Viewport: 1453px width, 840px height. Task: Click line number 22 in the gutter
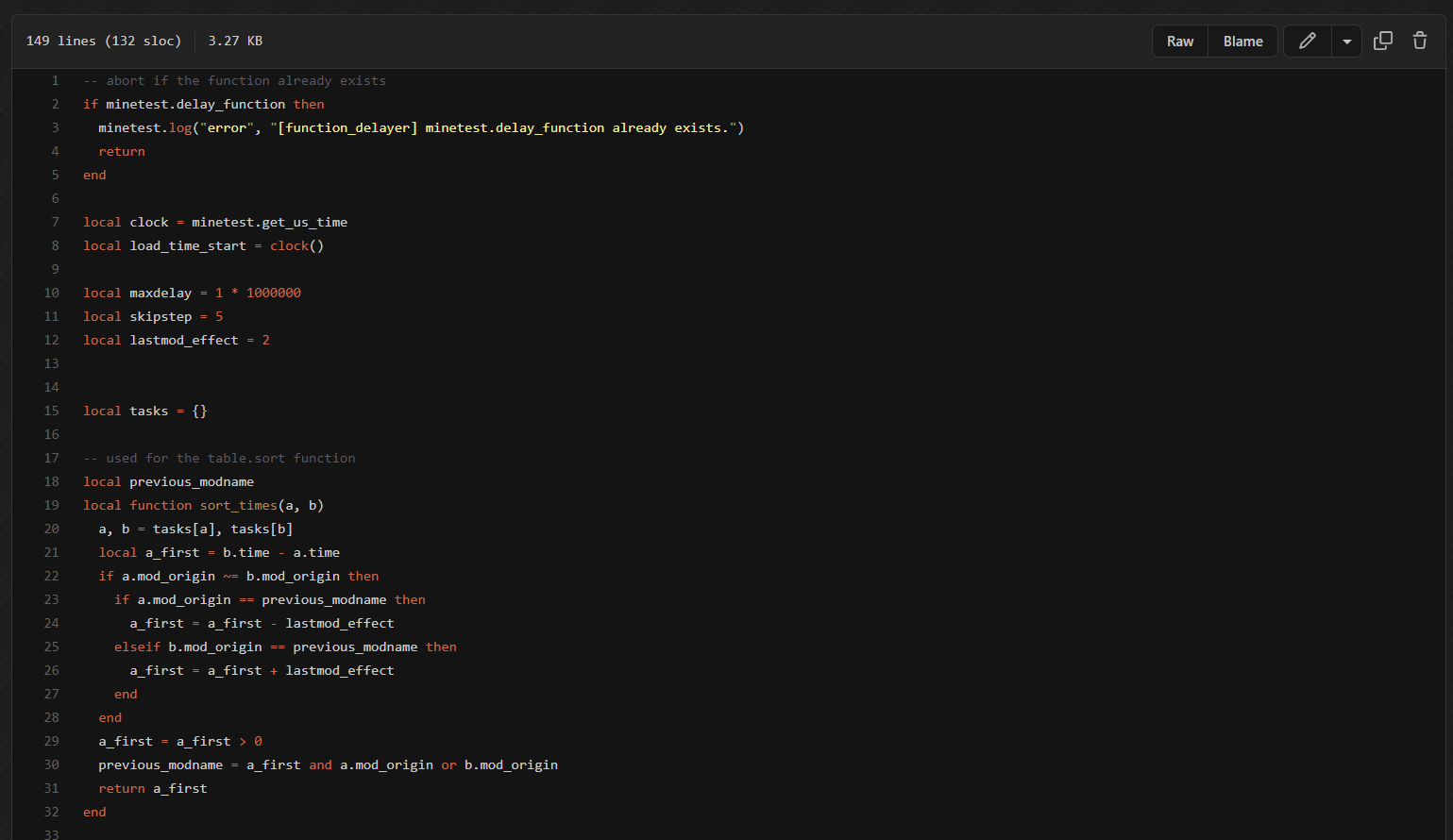click(52, 576)
